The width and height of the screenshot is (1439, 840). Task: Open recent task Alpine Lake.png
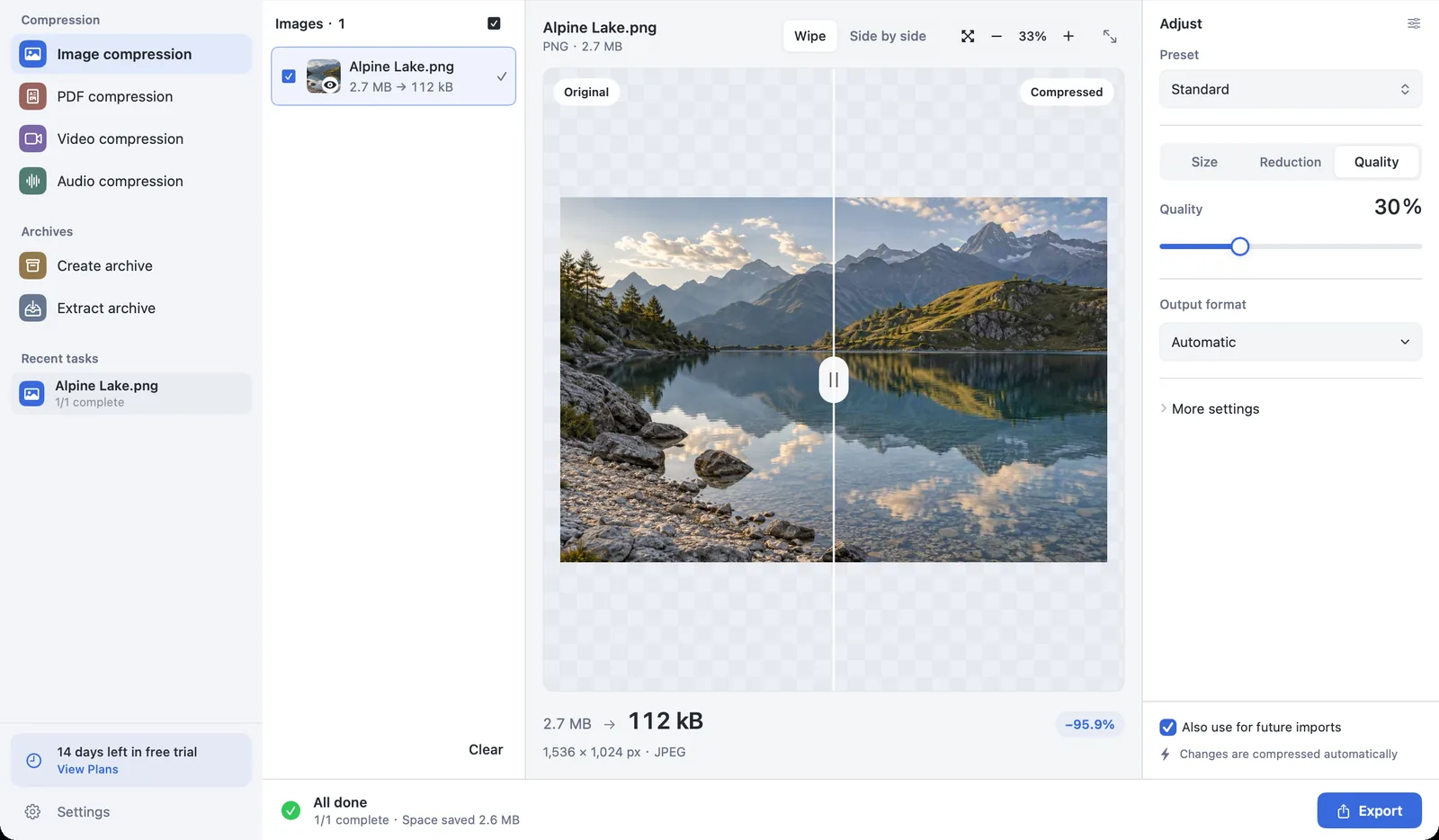coord(131,393)
